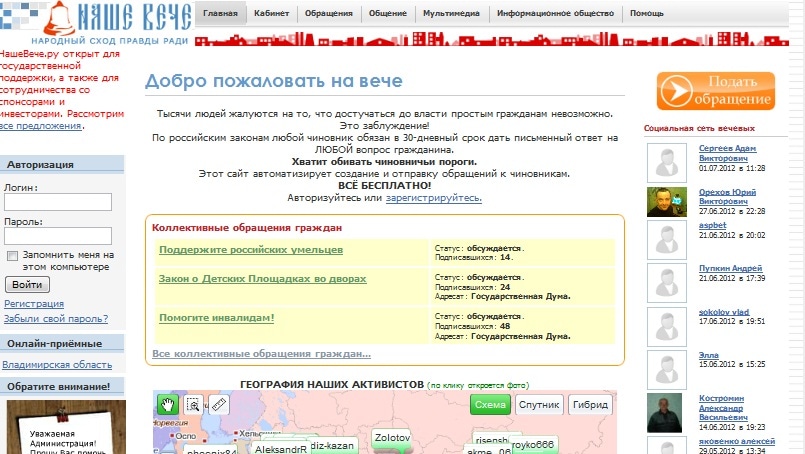Viewport: 805px width, 454px height.
Task: Open the Мультимедиа menu tab
Action: click(448, 15)
